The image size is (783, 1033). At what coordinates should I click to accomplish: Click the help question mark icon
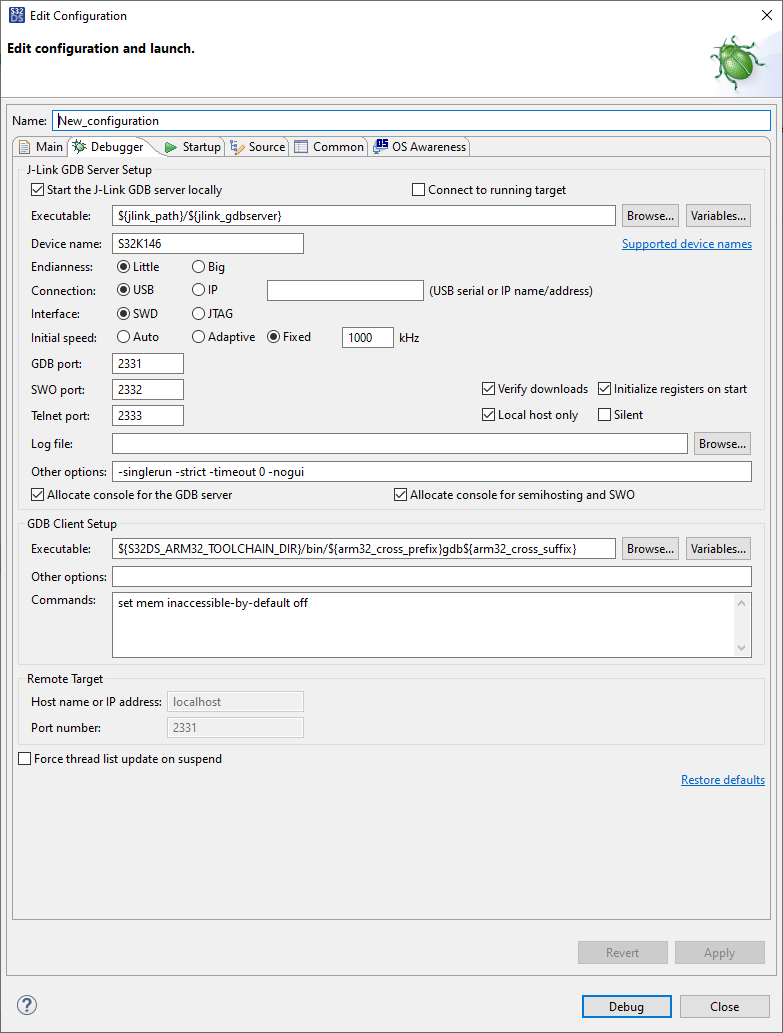27,1005
